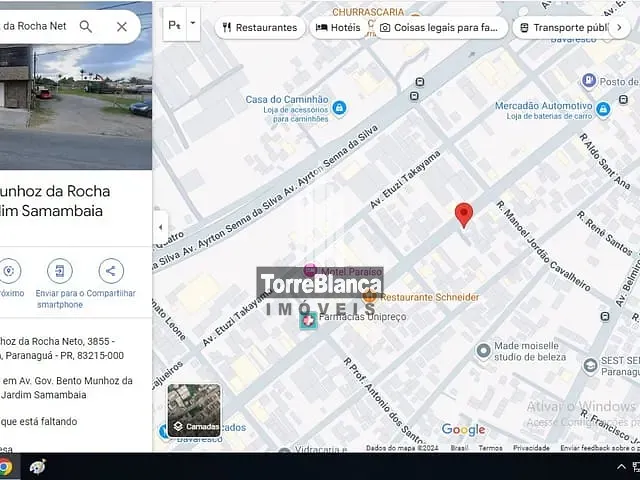640x480 pixels.
Task: Open the Camadas layers thumbnail
Action: pyautogui.click(x=194, y=410)
